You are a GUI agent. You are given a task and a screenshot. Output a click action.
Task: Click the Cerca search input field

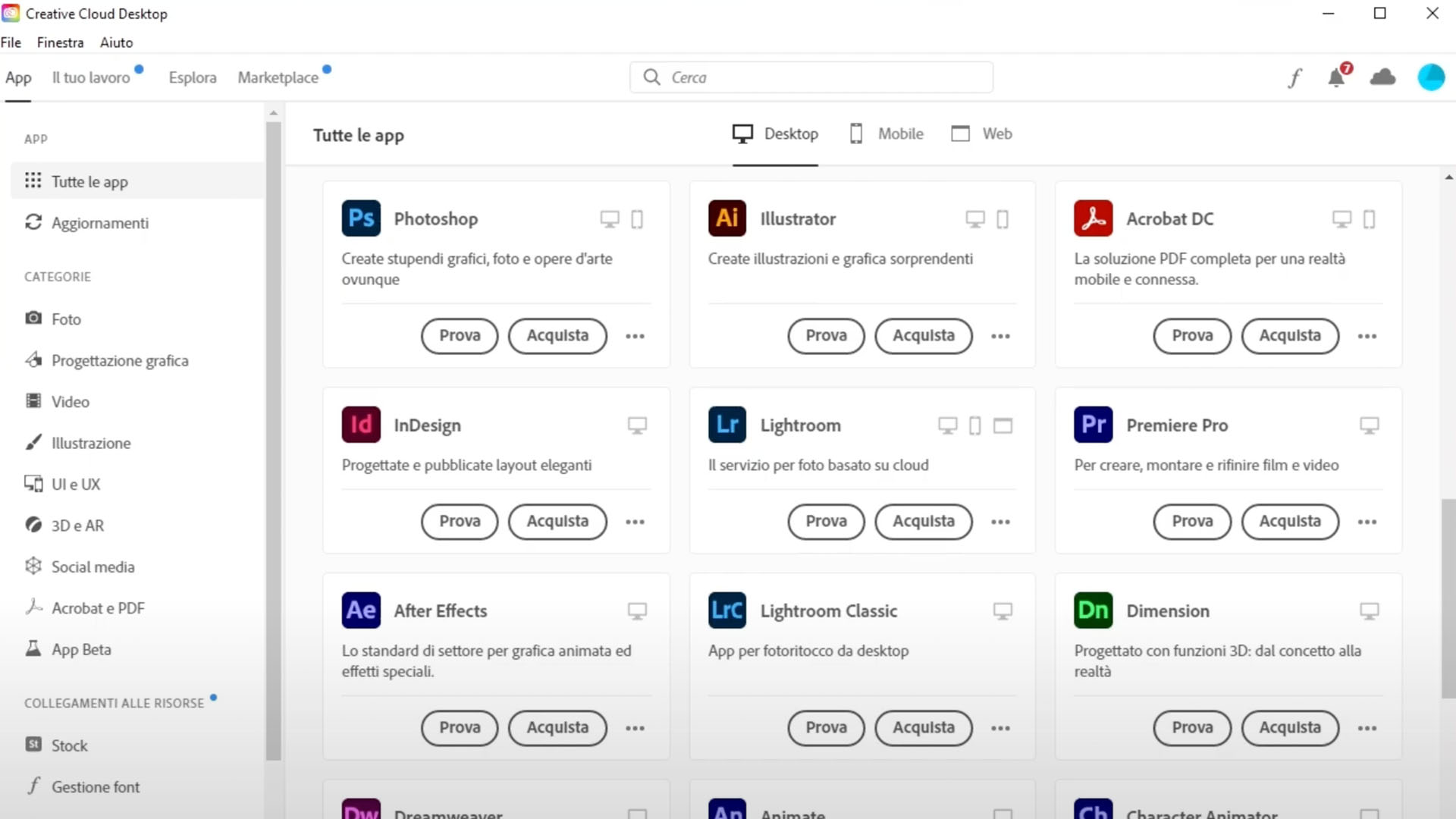click(812, 77)
